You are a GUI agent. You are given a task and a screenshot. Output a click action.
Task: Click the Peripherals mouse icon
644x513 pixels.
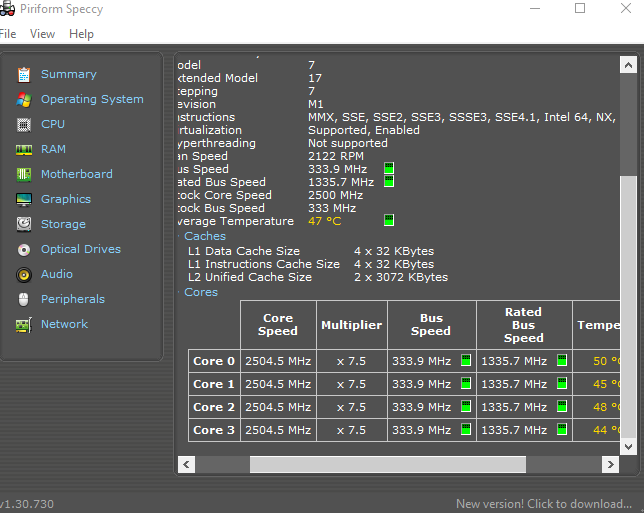24,299
